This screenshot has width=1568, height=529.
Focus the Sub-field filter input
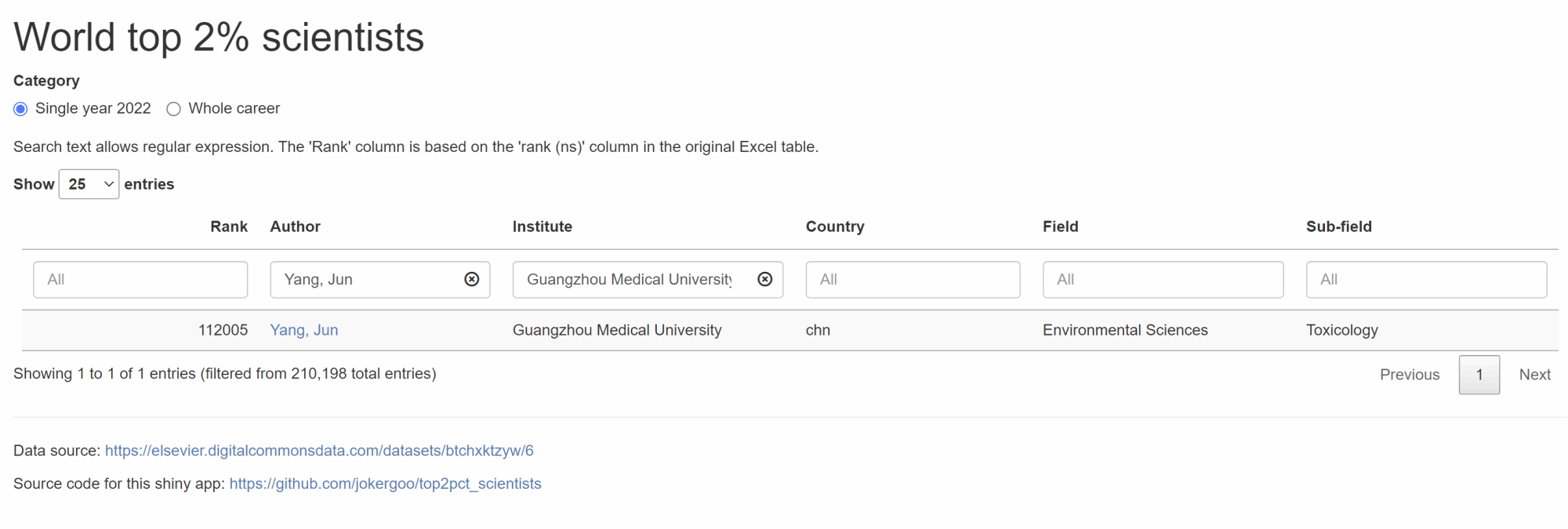click(x=1426, y=280)
